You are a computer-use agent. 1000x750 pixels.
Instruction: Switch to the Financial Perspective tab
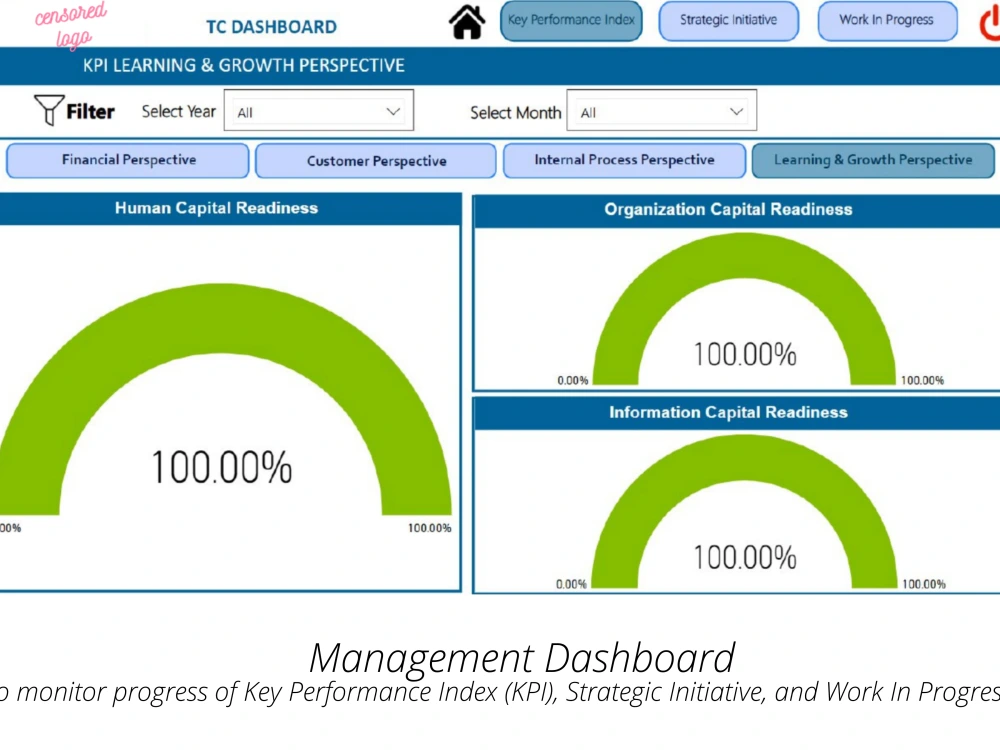[x=128, y=160]
